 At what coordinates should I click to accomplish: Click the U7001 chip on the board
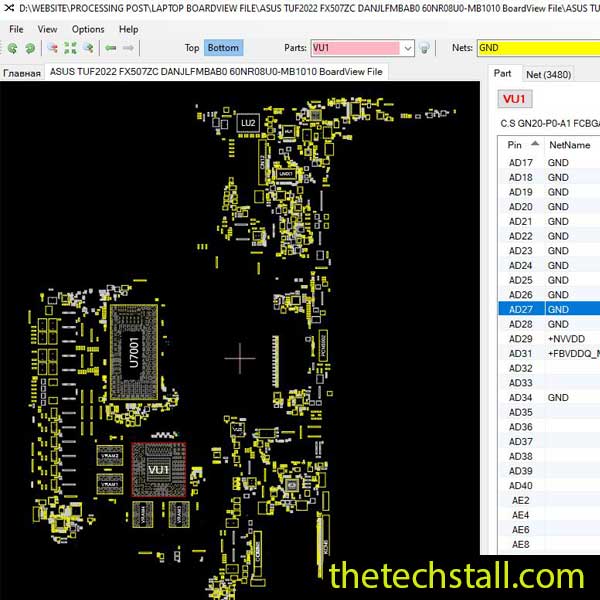click(134, 353)
